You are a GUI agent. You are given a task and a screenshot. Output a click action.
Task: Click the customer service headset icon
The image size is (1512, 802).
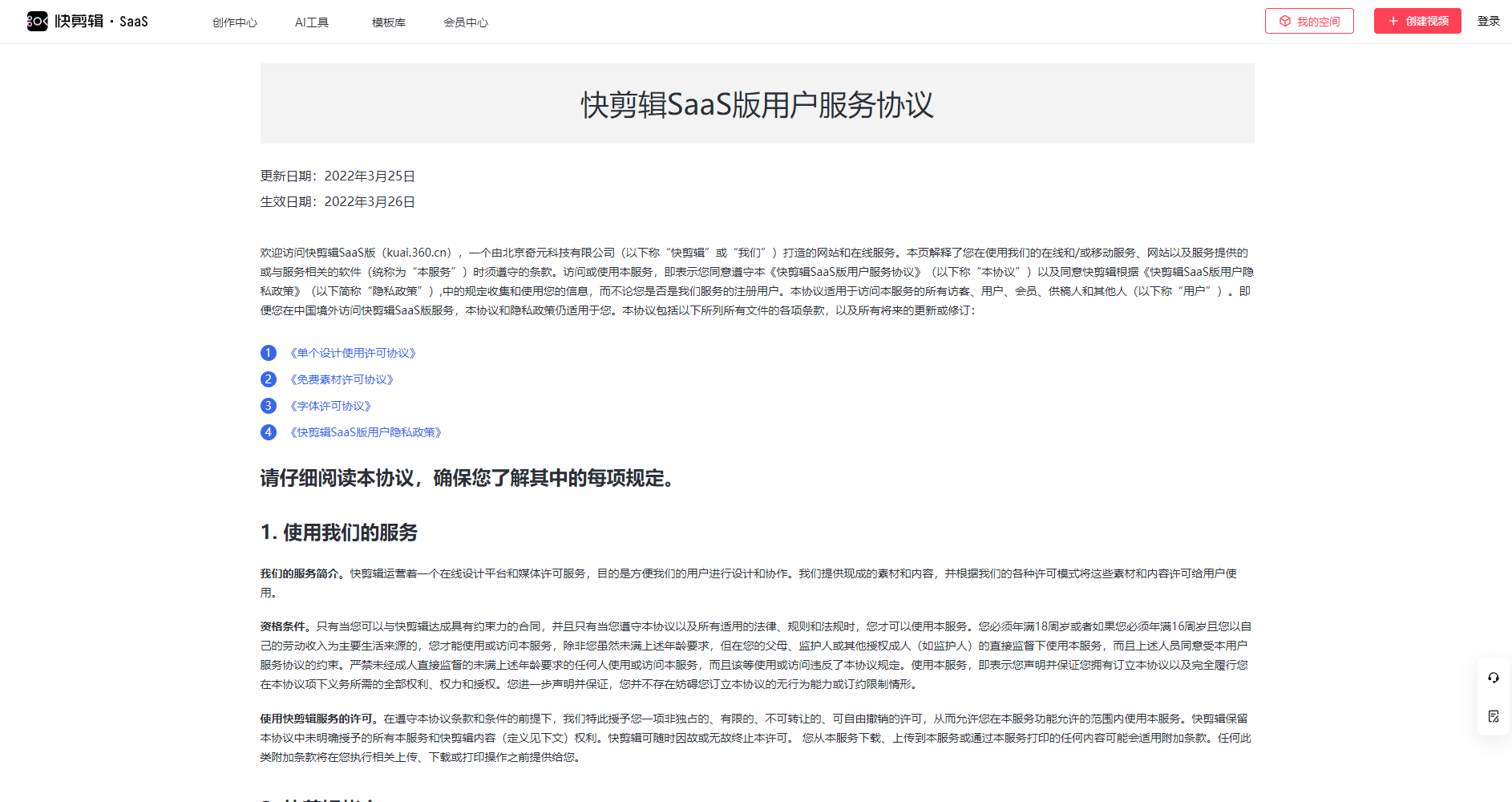tap(1494, 678)
